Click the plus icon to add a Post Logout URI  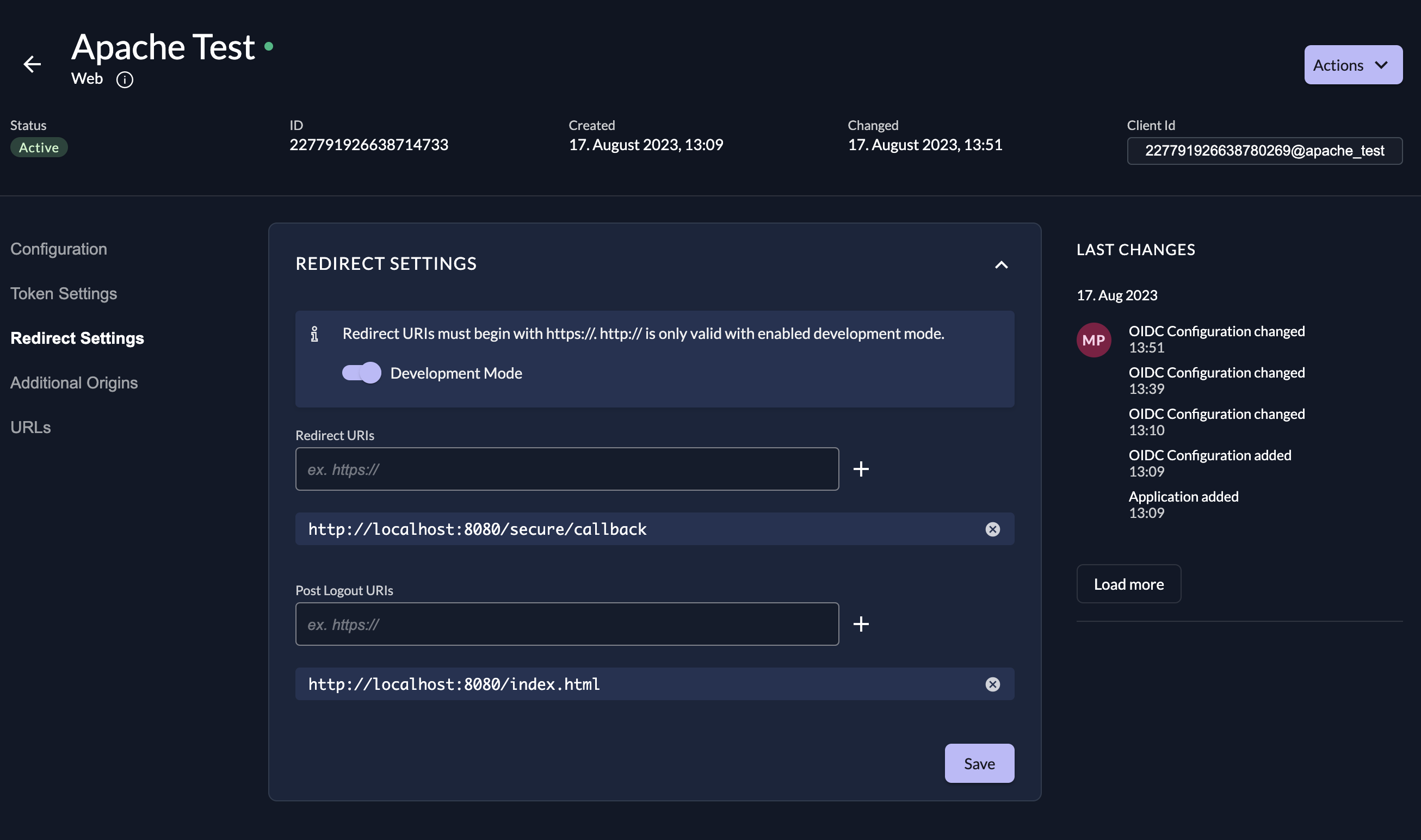[861, 624]
